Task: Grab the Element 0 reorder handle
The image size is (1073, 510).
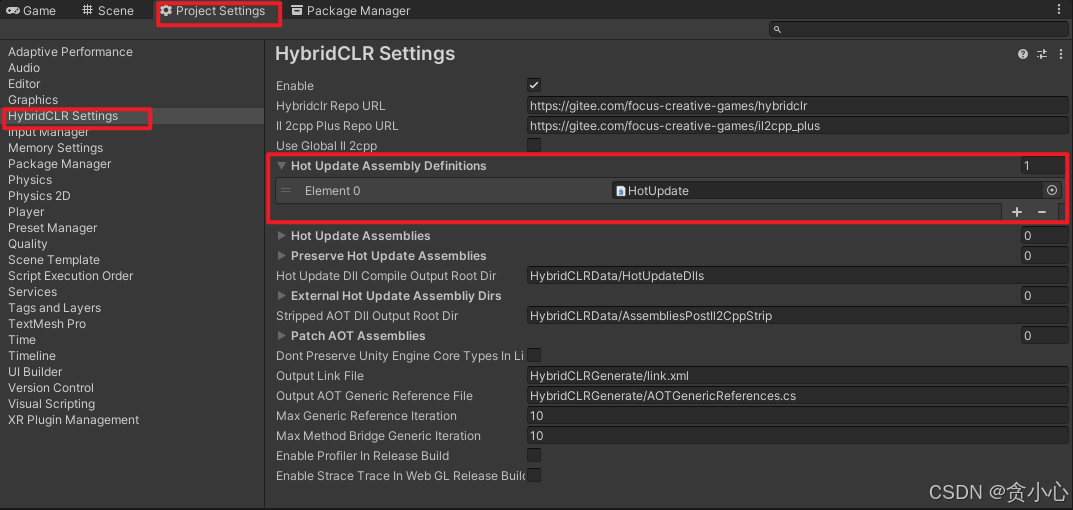Action: [286, 191]
